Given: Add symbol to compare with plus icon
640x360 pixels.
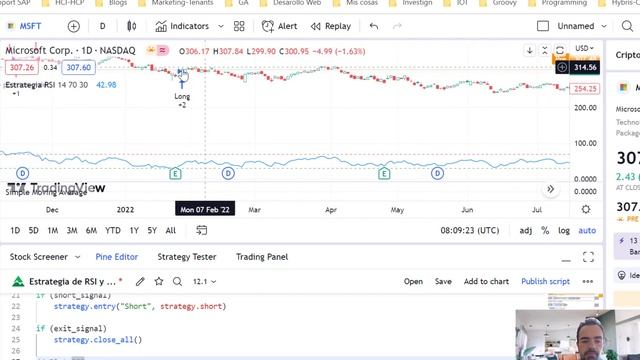Looking at the screenshot, I should click(73, 27).
